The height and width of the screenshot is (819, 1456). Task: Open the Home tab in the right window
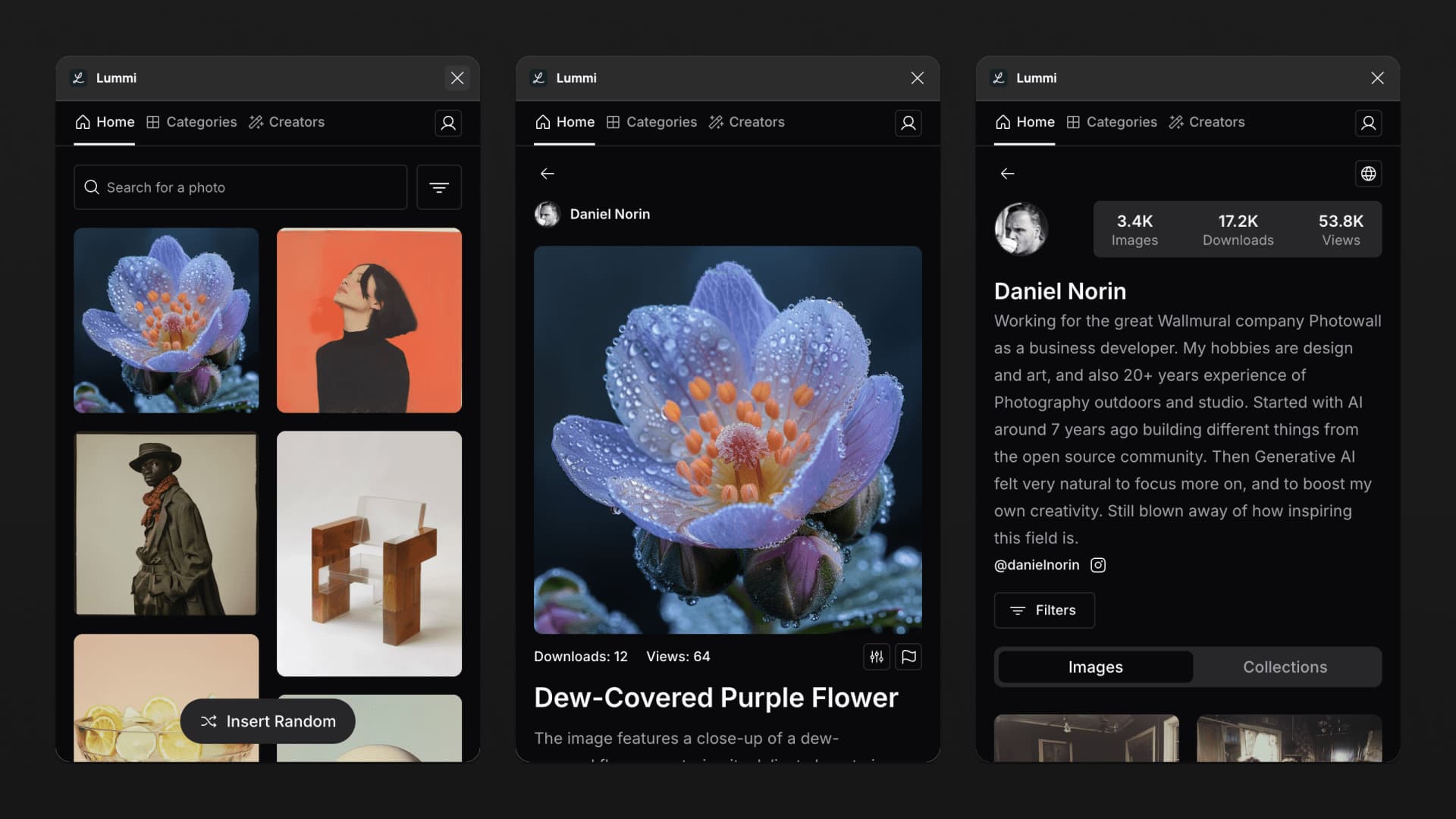[1025, 122]
